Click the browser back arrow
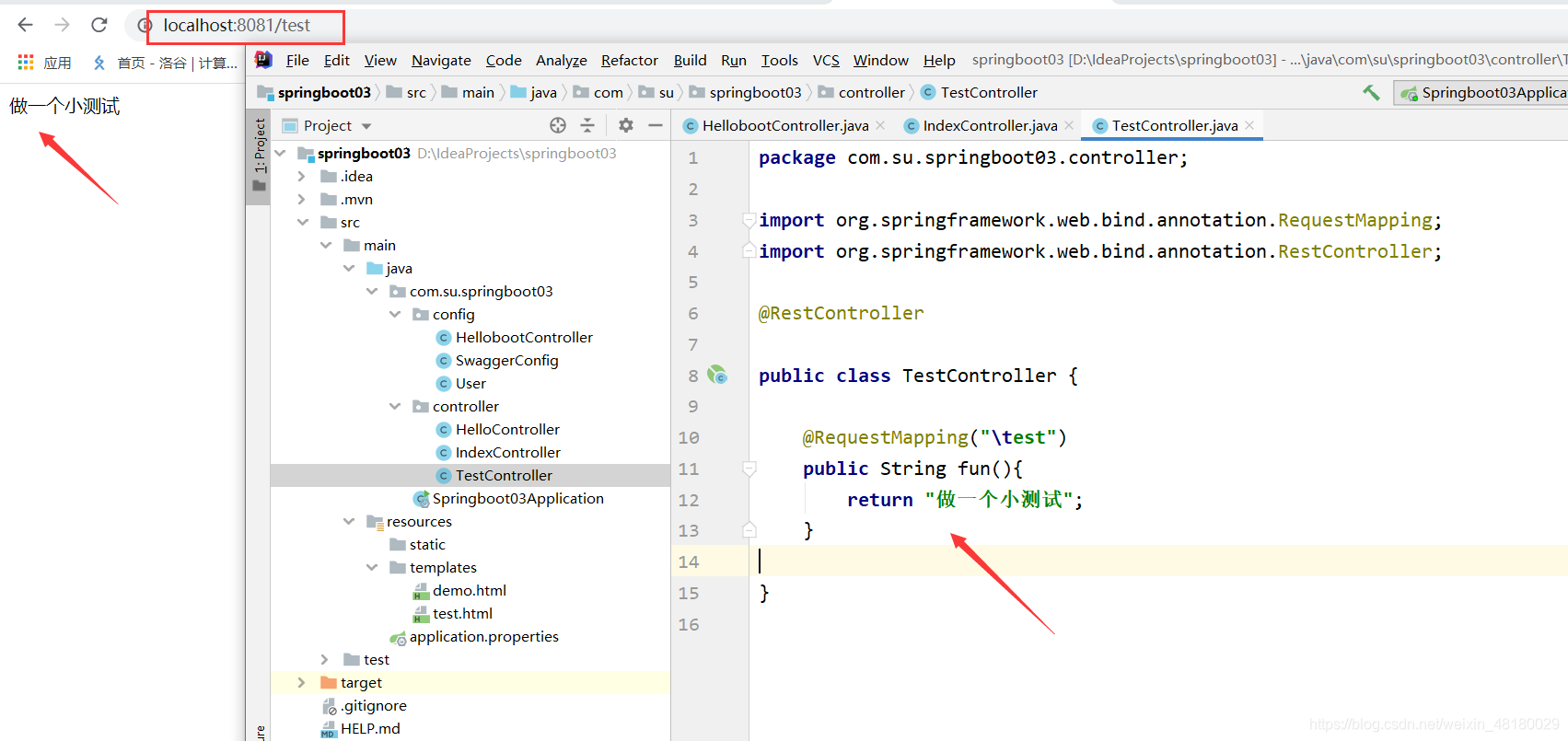The height and width of the screenshot is (741, 1568). (x=25, y=25)
